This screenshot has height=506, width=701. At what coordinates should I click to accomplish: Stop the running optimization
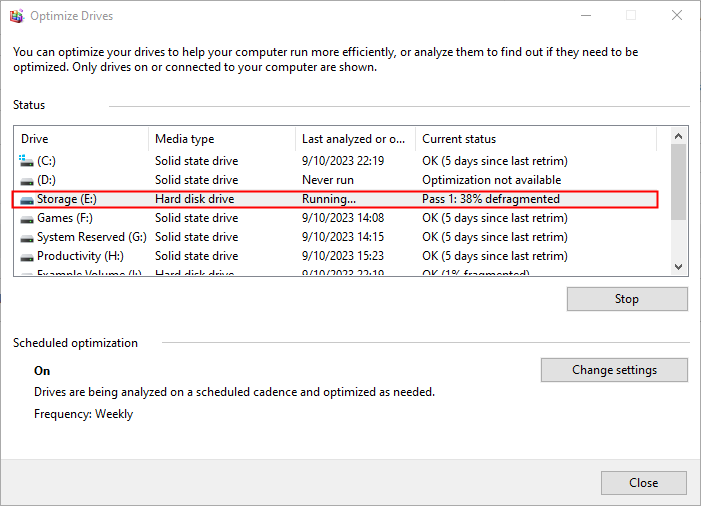tap(626, 299)
